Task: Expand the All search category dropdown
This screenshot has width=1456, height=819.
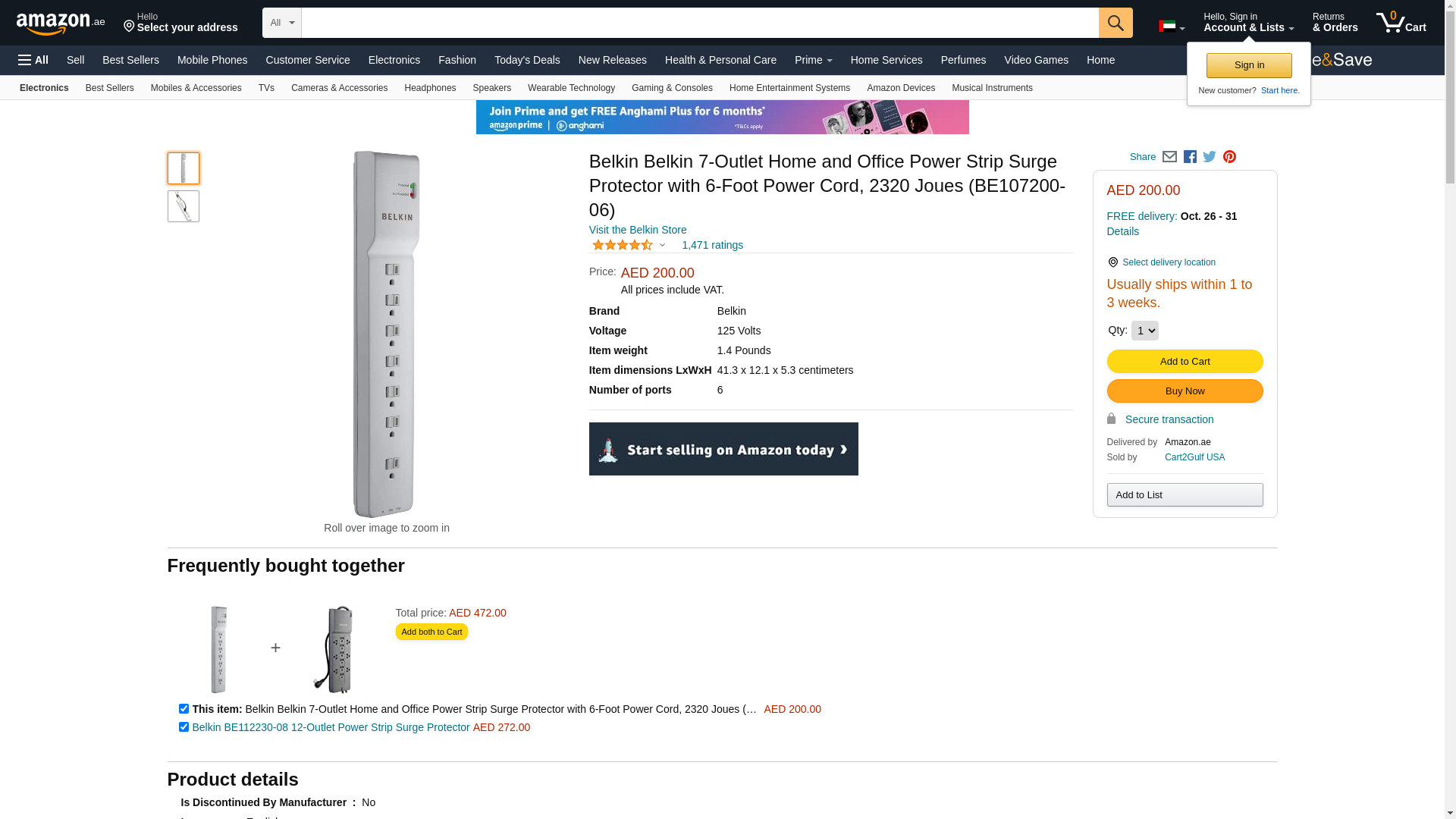Action: pos(281,23)
